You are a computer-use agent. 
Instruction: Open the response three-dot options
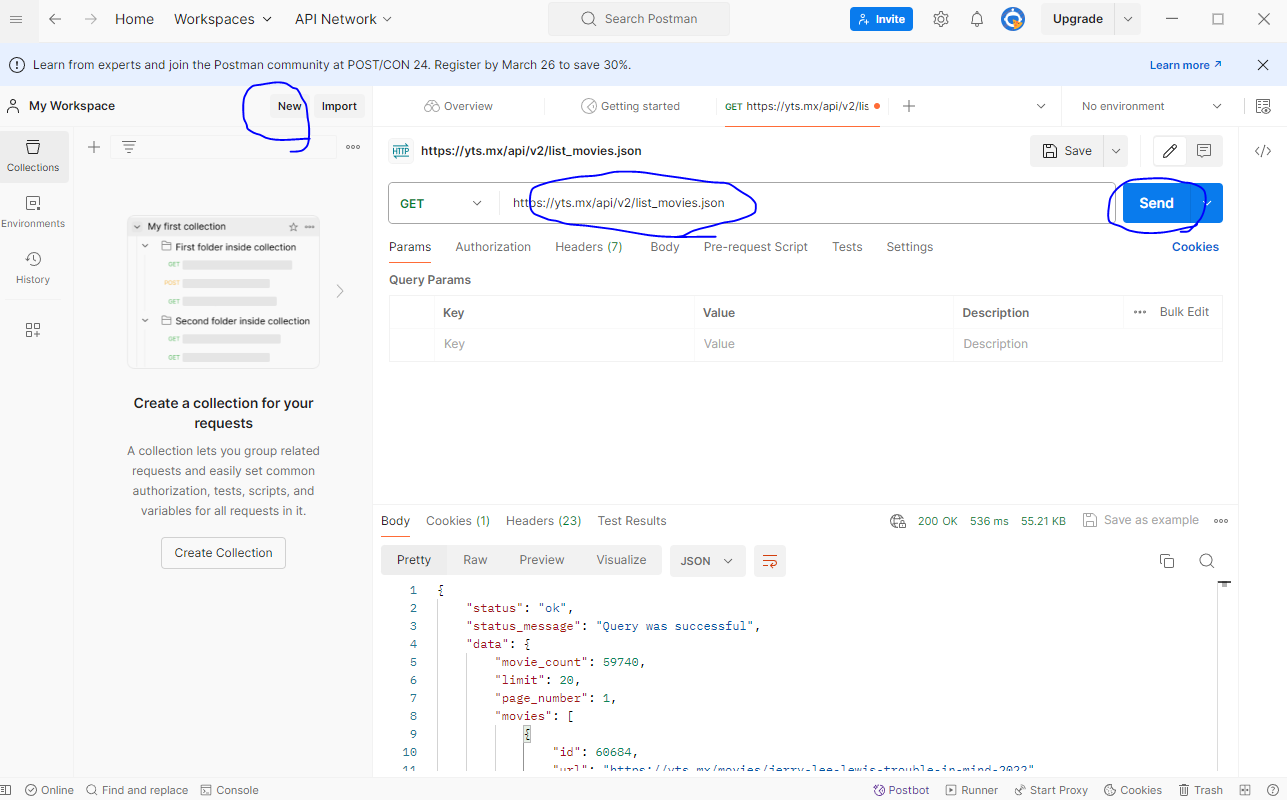pyautogui.click(x=1221, y=521)
